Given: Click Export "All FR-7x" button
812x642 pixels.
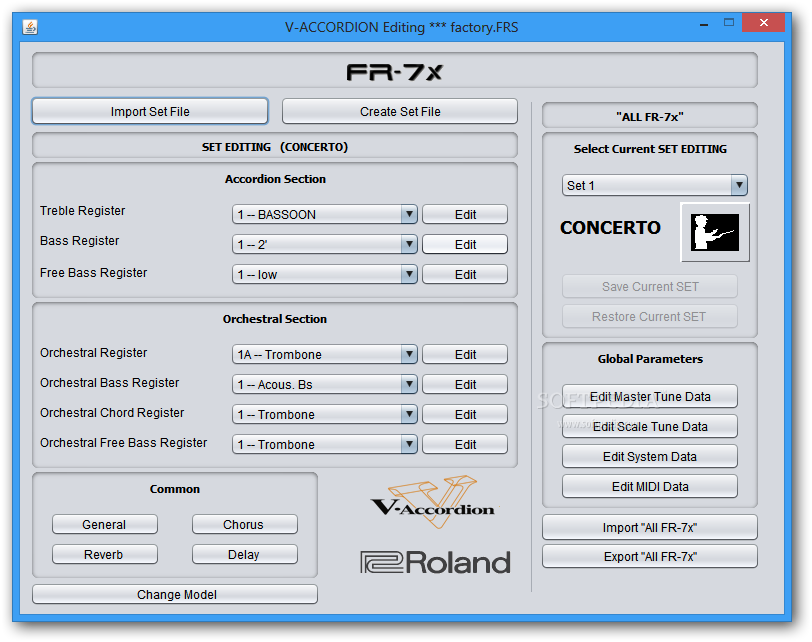Looking at the screenshot, I should pyautogui.click(x=650, y=557).
